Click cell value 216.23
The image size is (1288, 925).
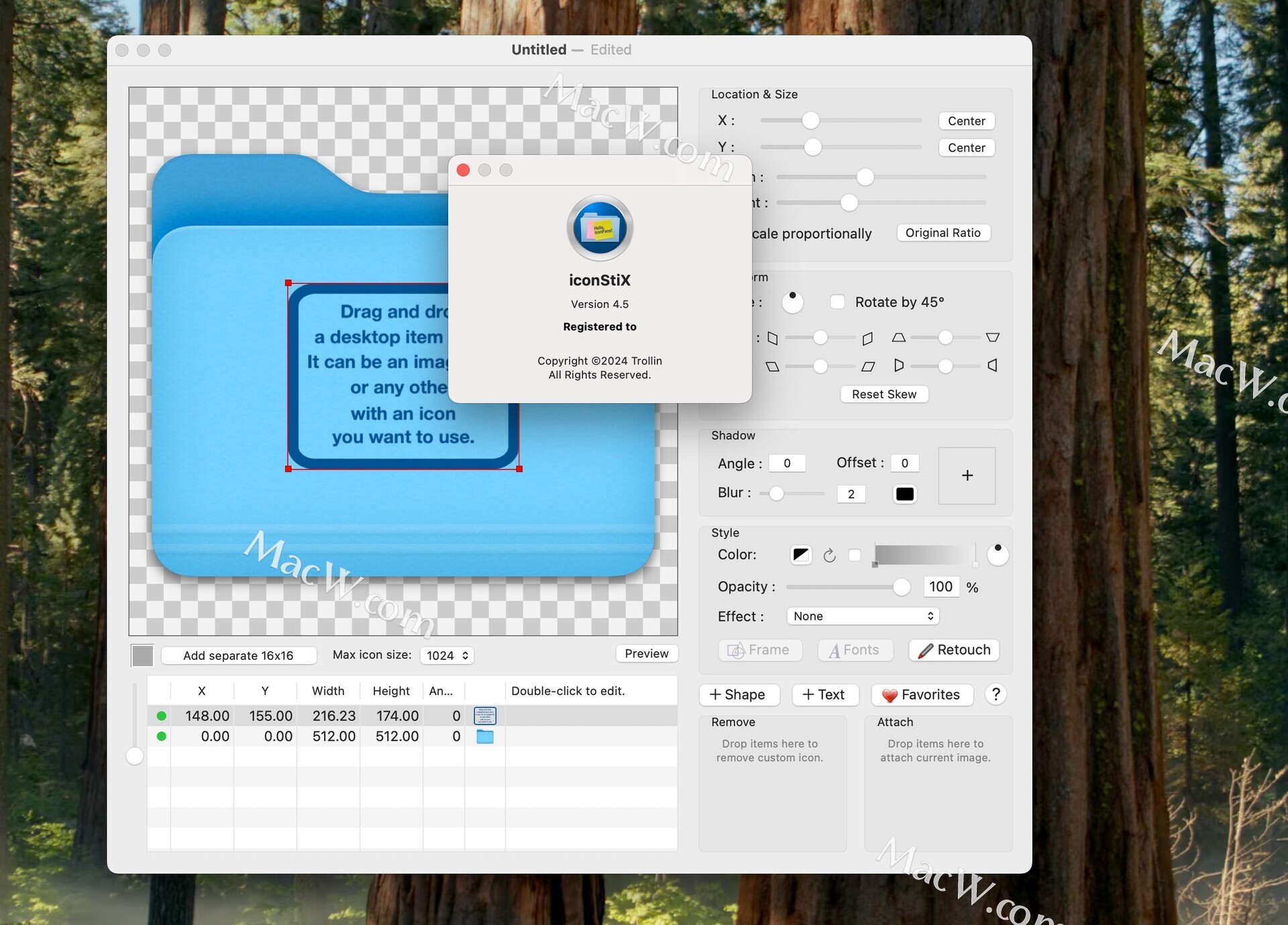(x=334, y=716)
